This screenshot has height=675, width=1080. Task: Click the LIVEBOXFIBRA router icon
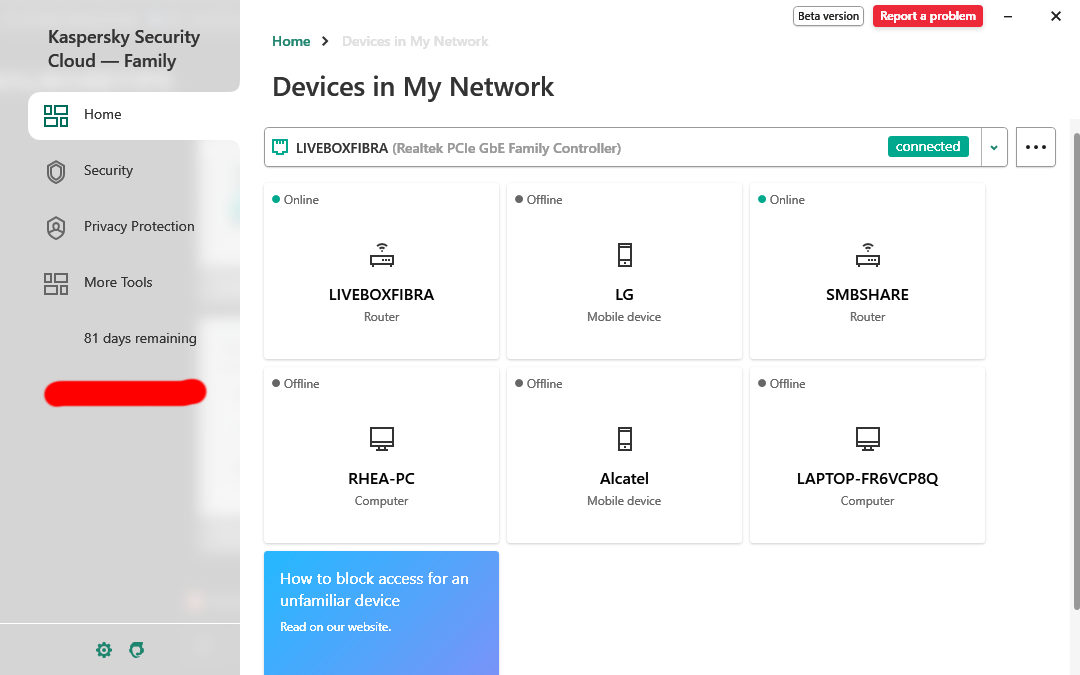pos(381,255)
